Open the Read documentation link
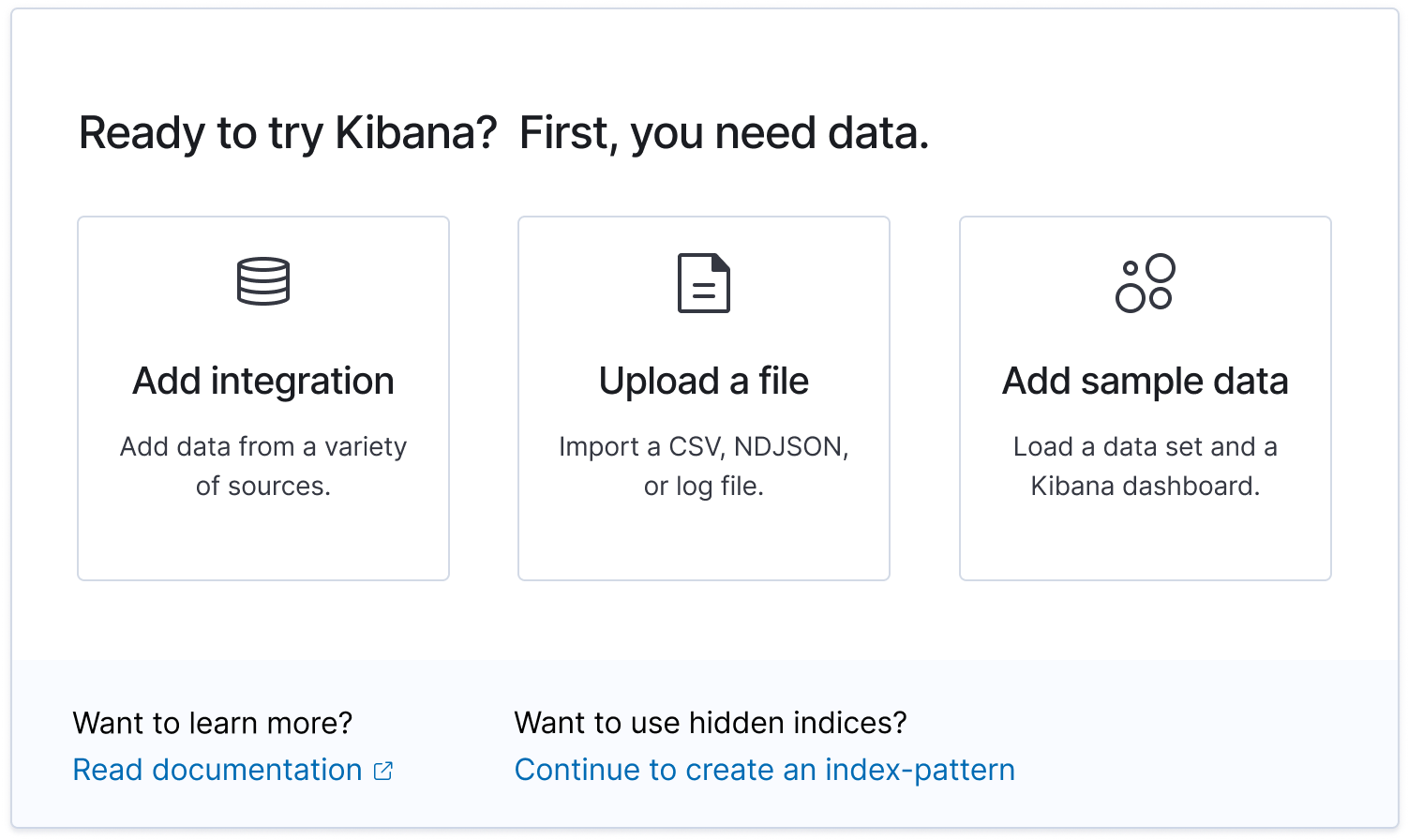The width and height of the screenshot is (1408, 840). click(x=217, y=771)
